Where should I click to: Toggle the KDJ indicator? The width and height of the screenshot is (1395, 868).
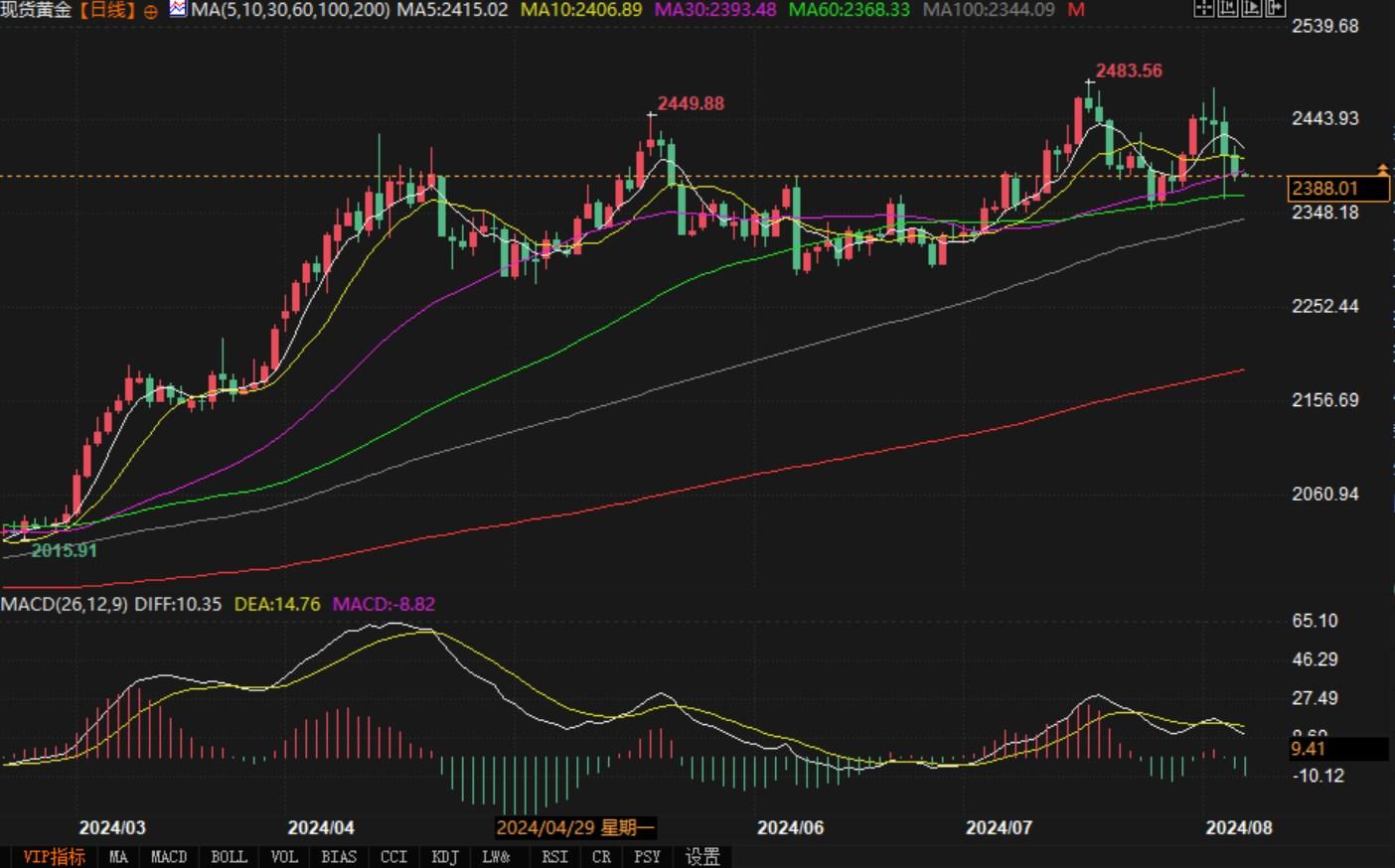tap(445, 856)
